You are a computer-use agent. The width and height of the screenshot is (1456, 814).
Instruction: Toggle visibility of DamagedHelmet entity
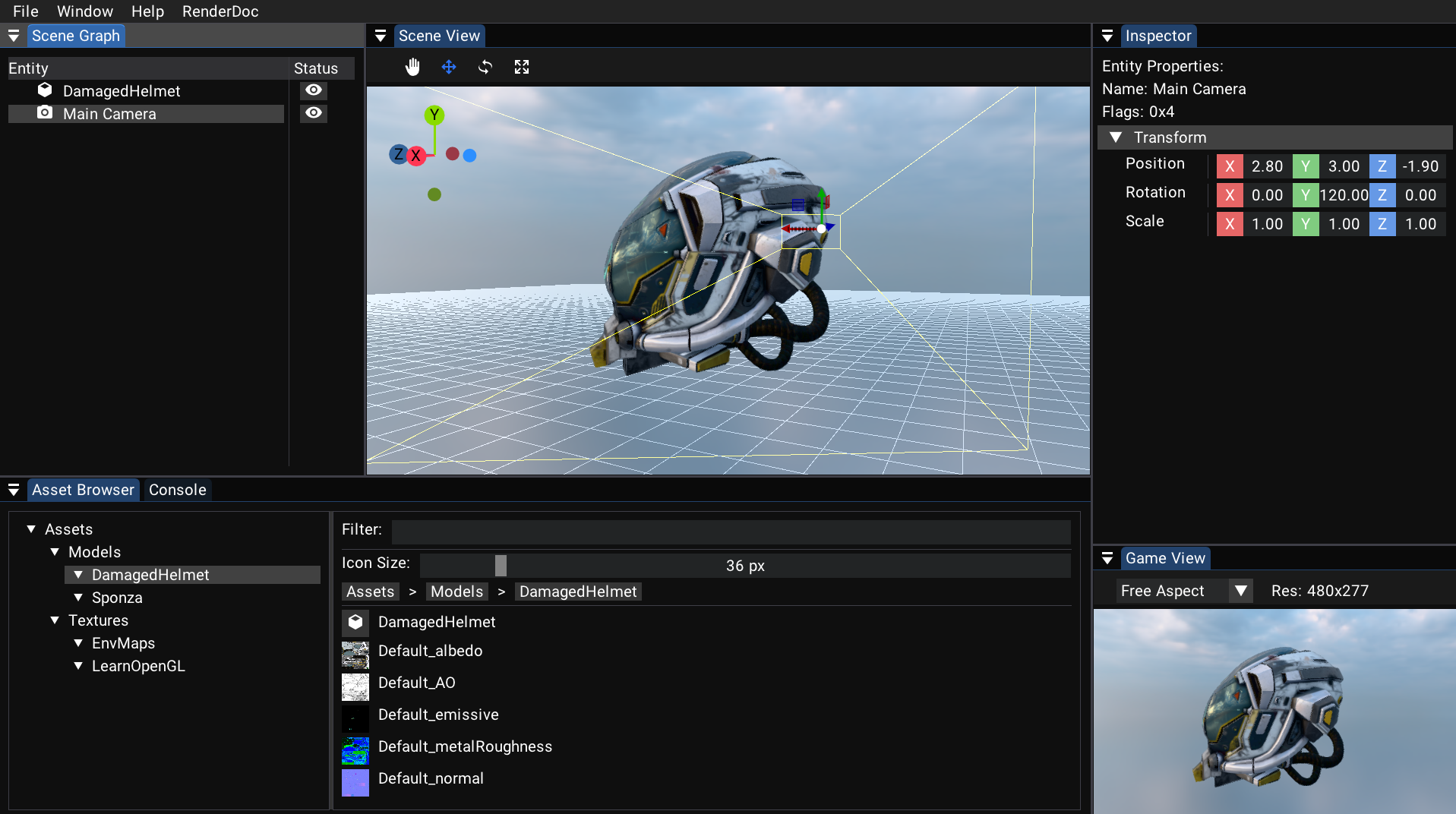coord(313,90)
